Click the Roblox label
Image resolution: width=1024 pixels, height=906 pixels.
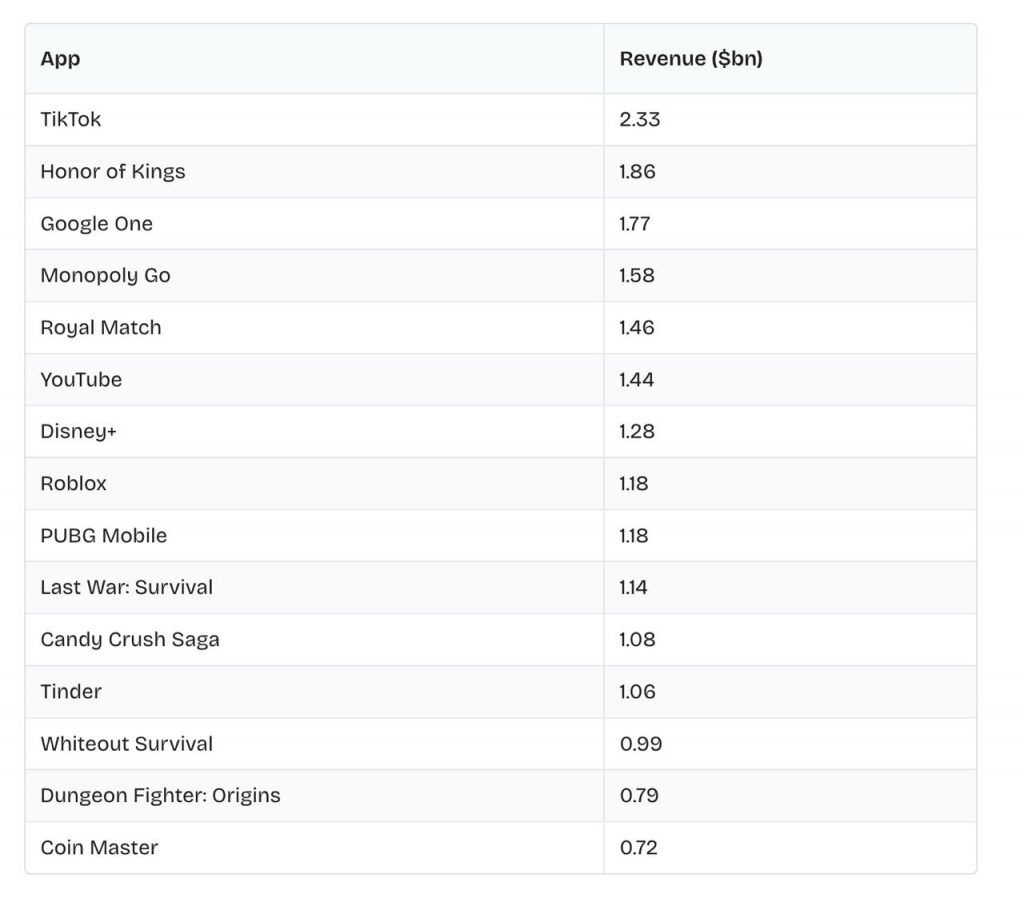click(74, 483)
